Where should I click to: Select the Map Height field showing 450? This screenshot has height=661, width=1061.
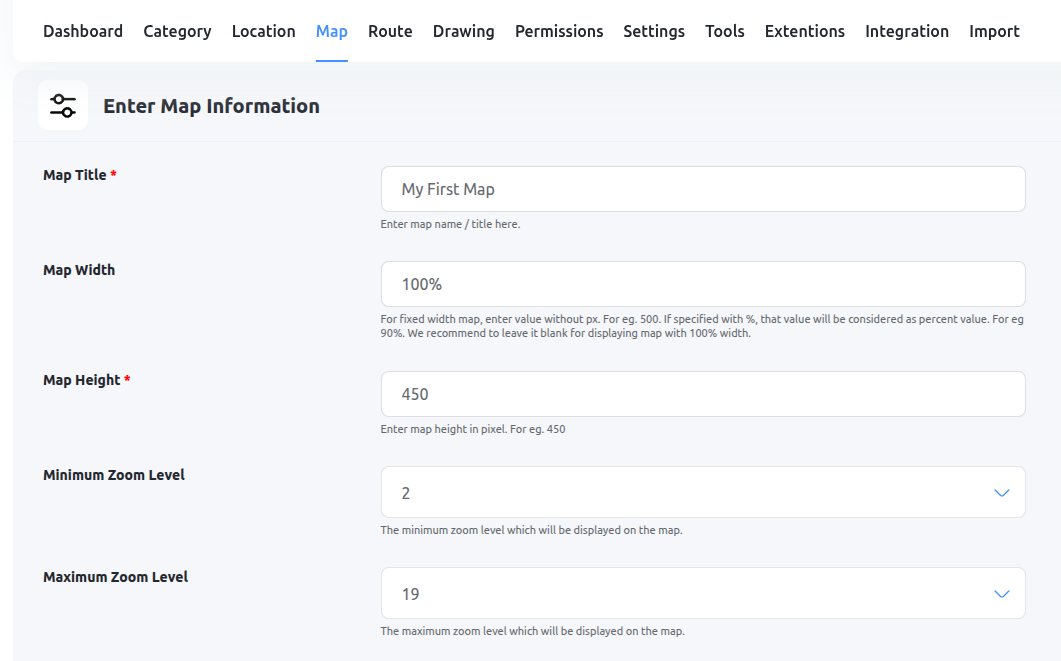(703, 394)
